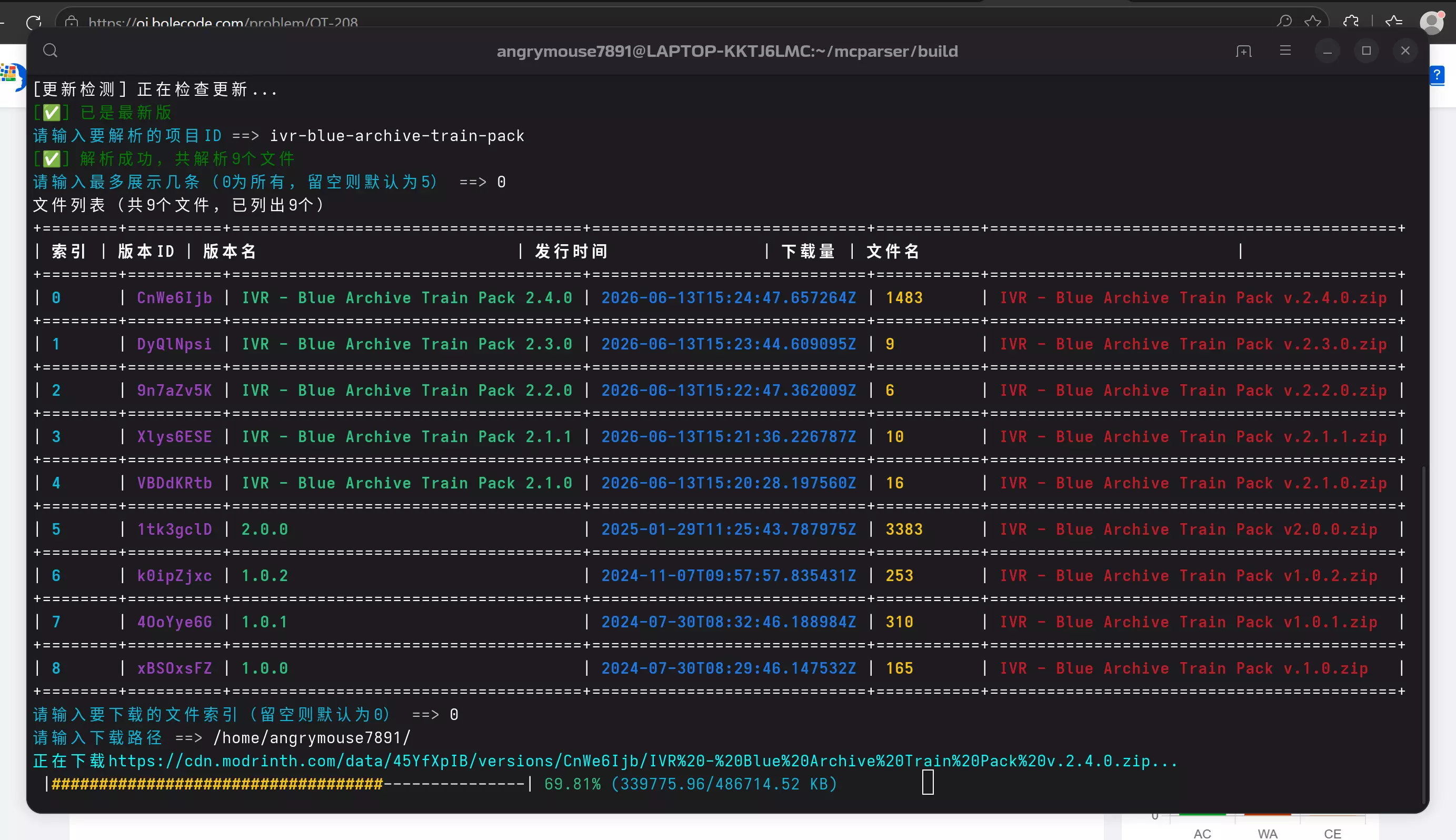Click version ID xBSOxsFZ

pos(174,668)
